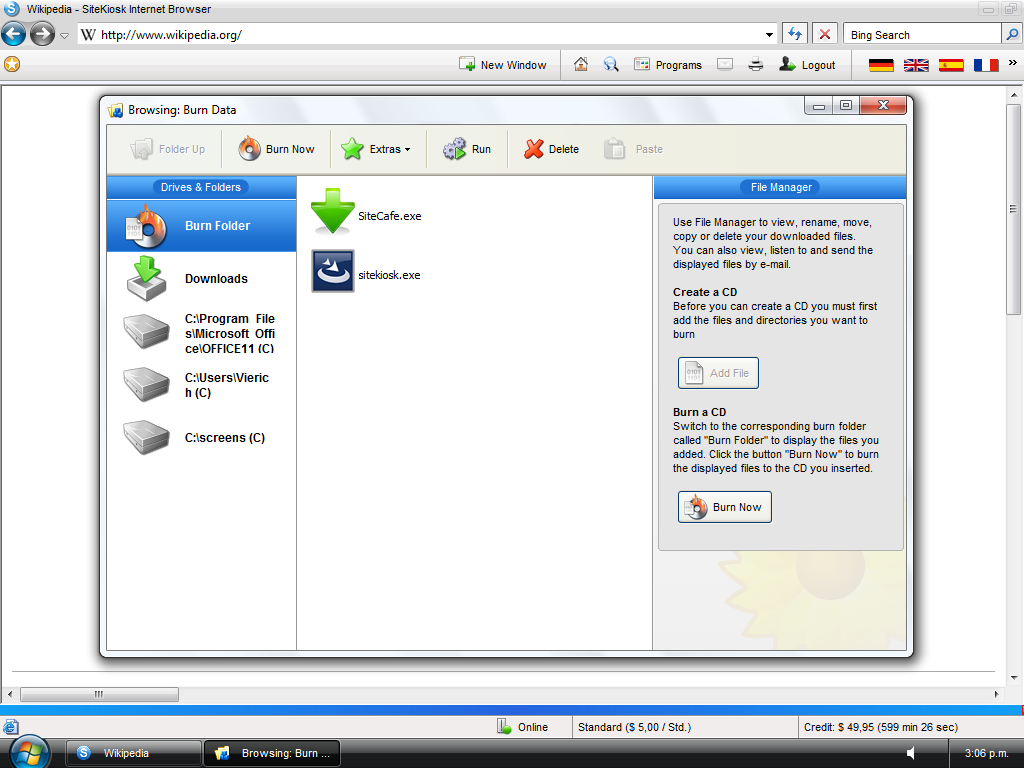The width and height of the screenshot is (1024, 768).
Task: Click the browser home icon
Action: pos(581,64)
